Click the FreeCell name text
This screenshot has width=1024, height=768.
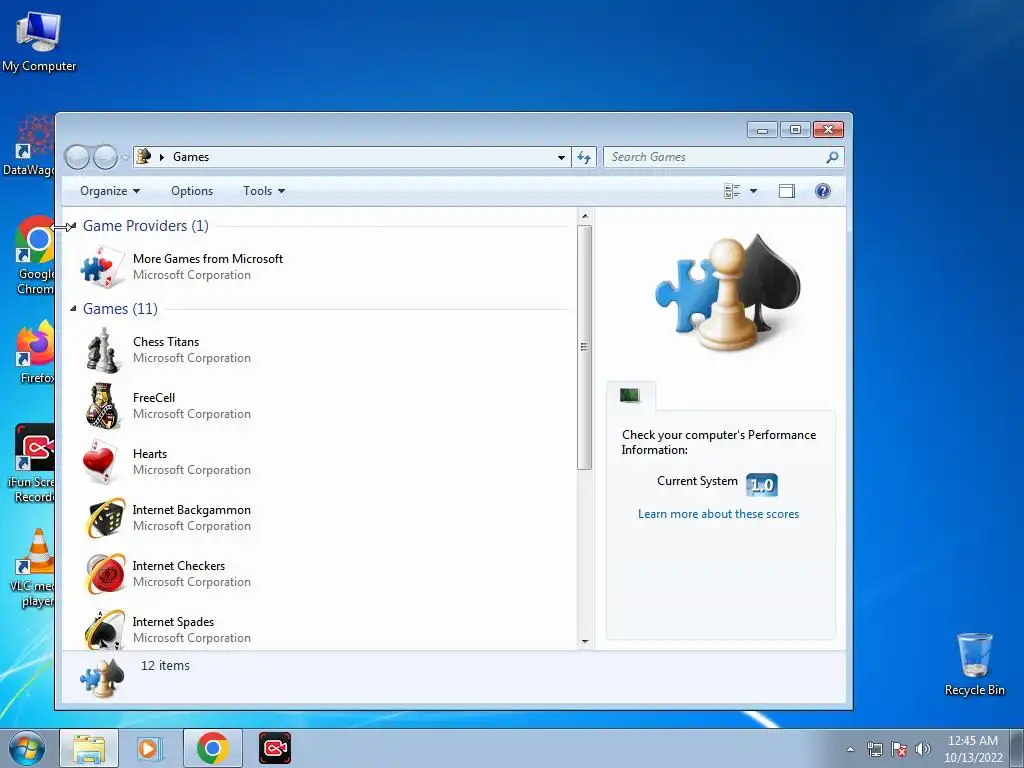[x=153, y=398]
